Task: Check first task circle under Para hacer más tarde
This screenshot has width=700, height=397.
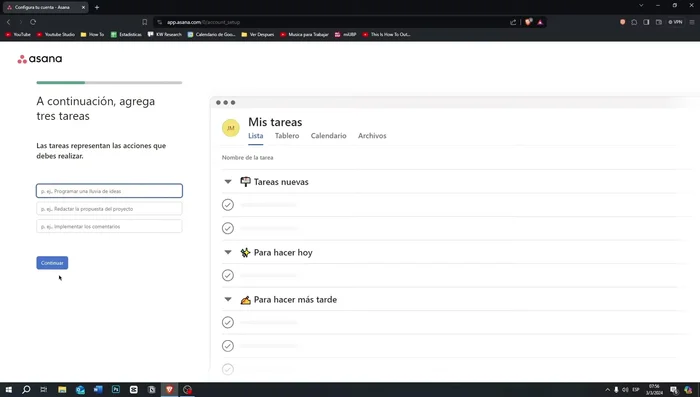Action: (x=228, y=322)
